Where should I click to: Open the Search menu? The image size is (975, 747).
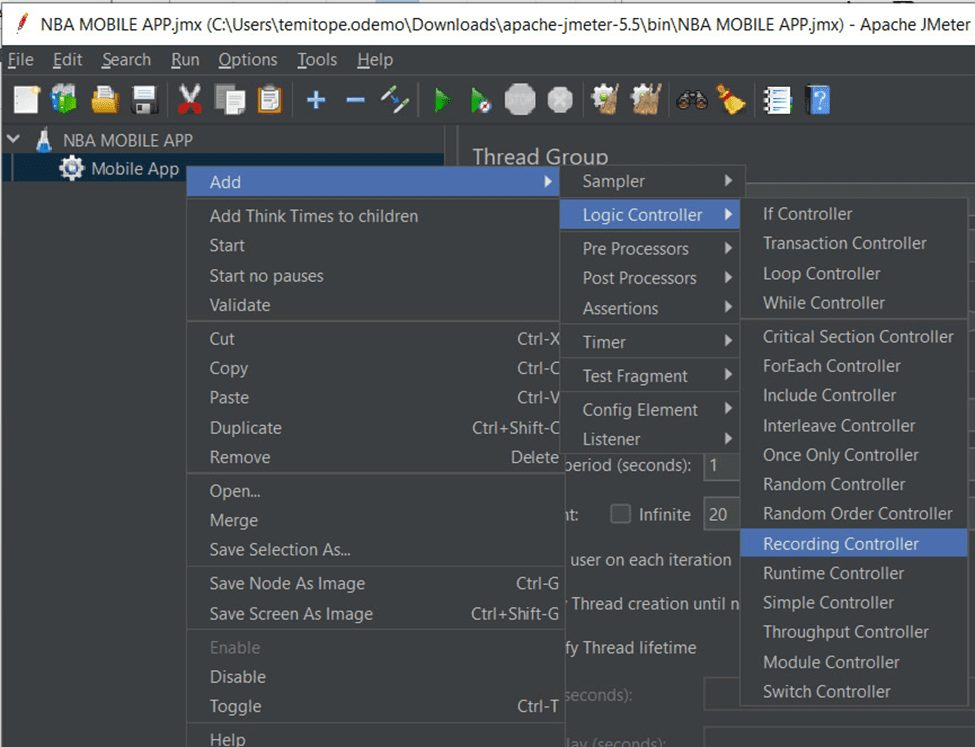coord(126,60)
